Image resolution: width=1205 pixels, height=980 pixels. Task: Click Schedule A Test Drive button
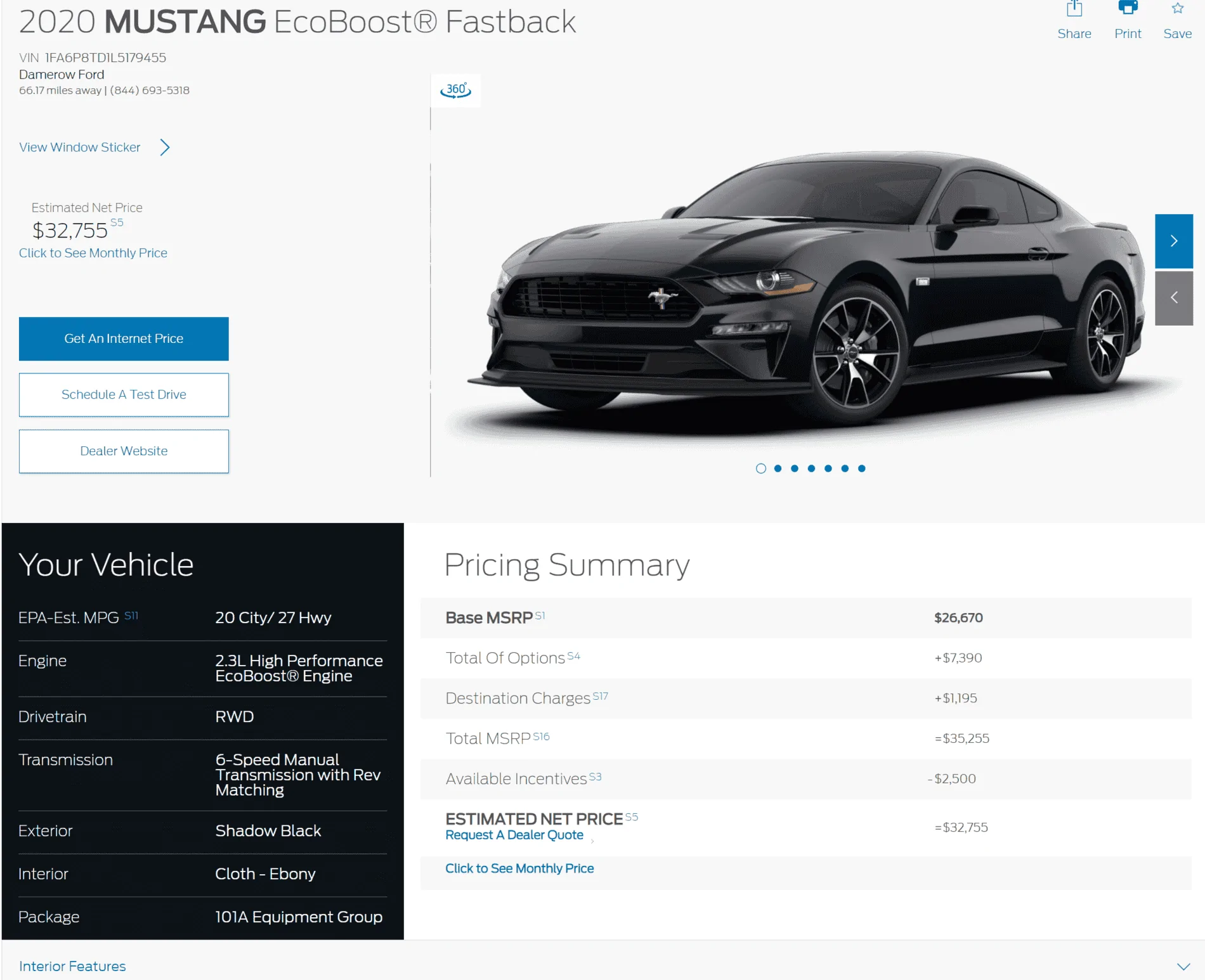click(124, 394)
